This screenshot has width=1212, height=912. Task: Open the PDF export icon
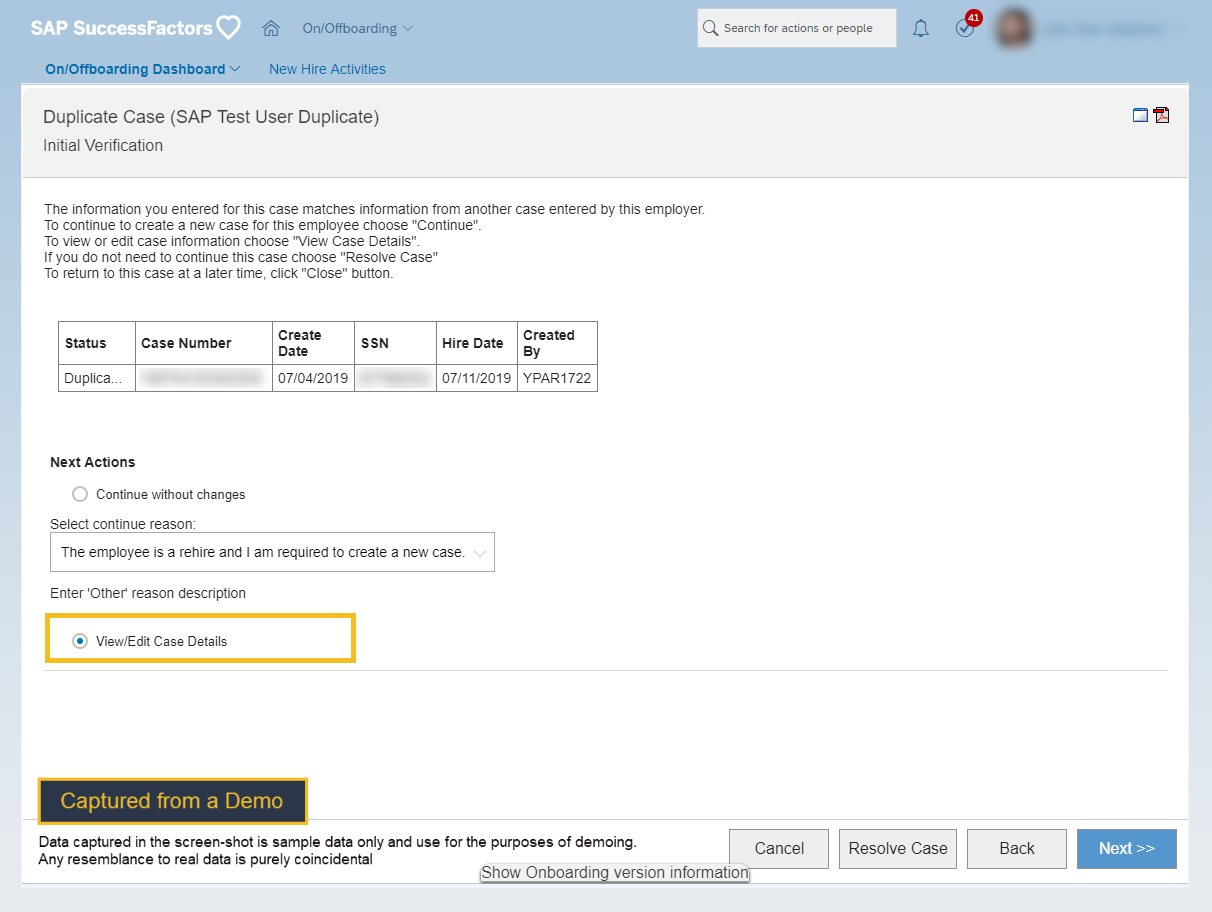point(1161,115)
